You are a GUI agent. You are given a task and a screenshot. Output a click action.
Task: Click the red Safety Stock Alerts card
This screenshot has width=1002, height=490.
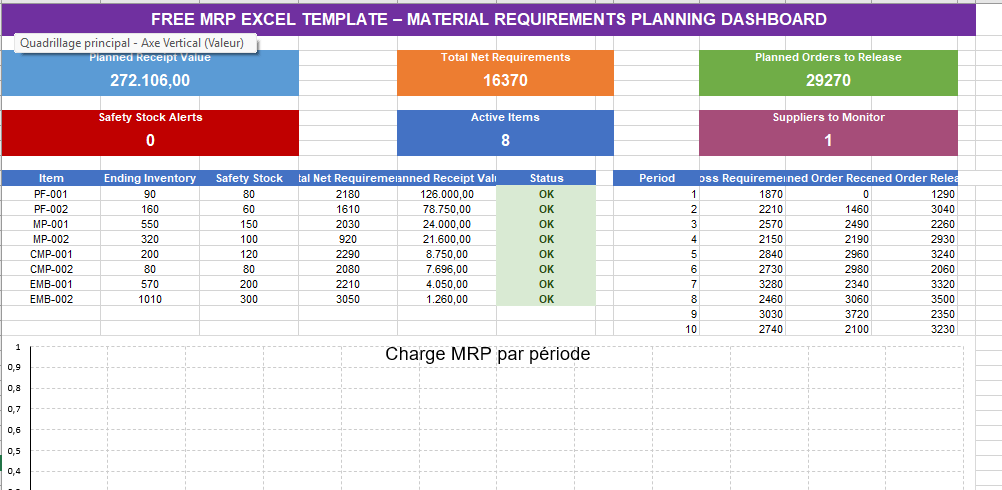150,133
